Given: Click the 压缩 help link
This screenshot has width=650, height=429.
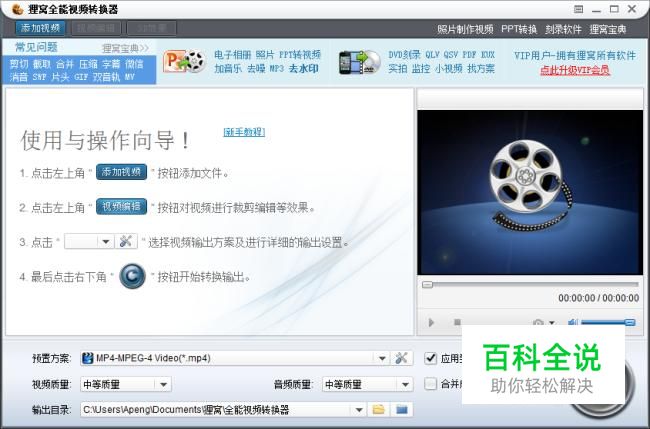Looking at the screenshot, I should tap(88, 64).
